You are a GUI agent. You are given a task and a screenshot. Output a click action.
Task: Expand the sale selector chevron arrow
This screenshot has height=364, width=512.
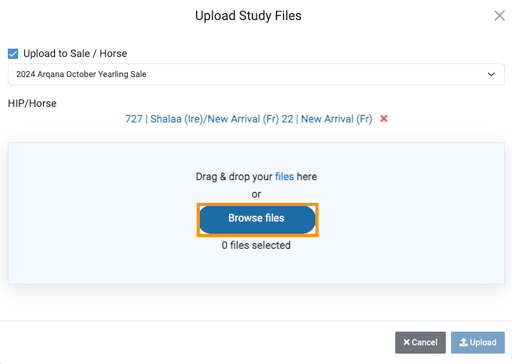click(x=491, y=74)
